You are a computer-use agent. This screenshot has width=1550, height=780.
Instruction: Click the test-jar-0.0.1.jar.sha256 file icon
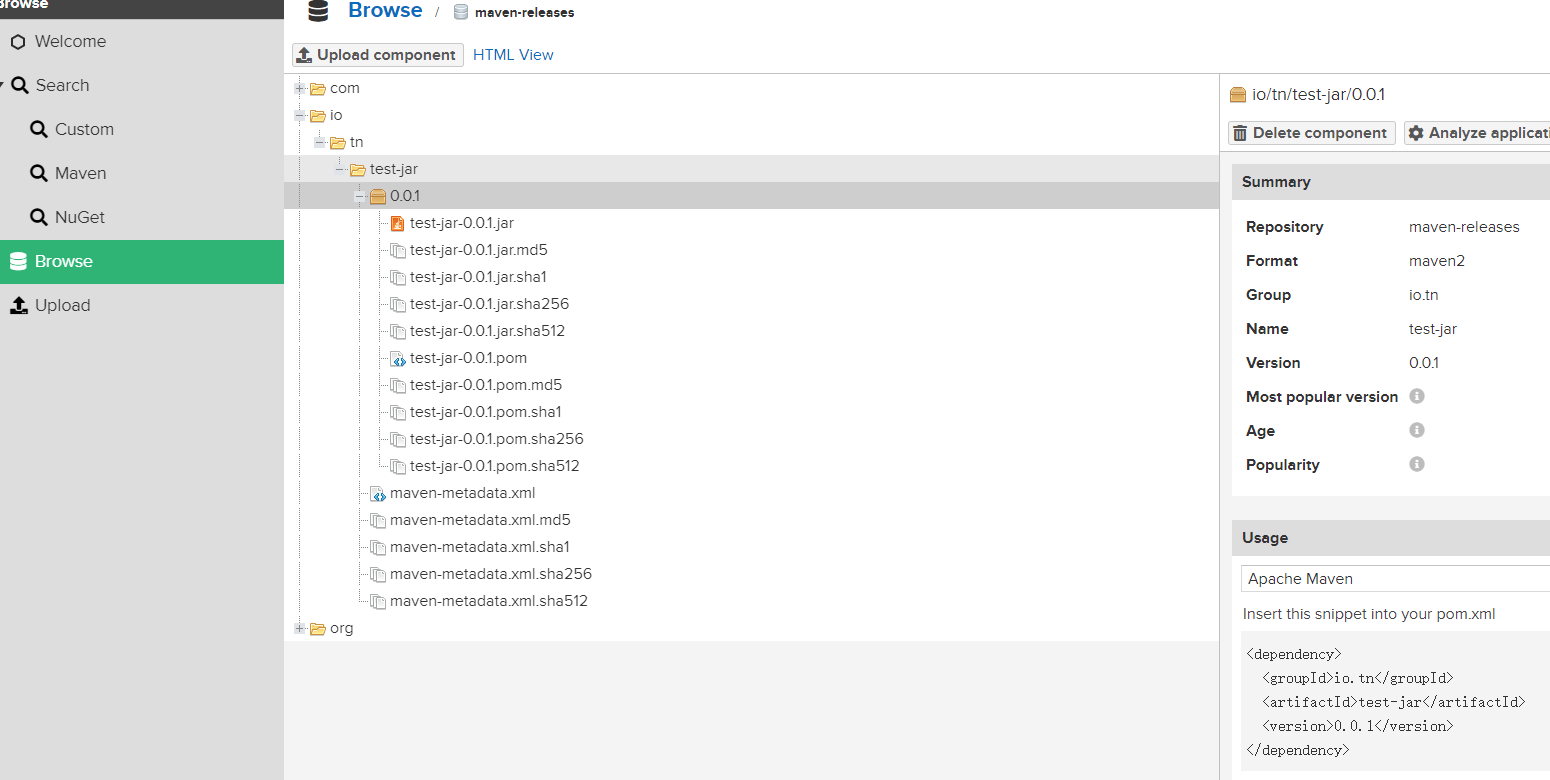tap(398, 304)
